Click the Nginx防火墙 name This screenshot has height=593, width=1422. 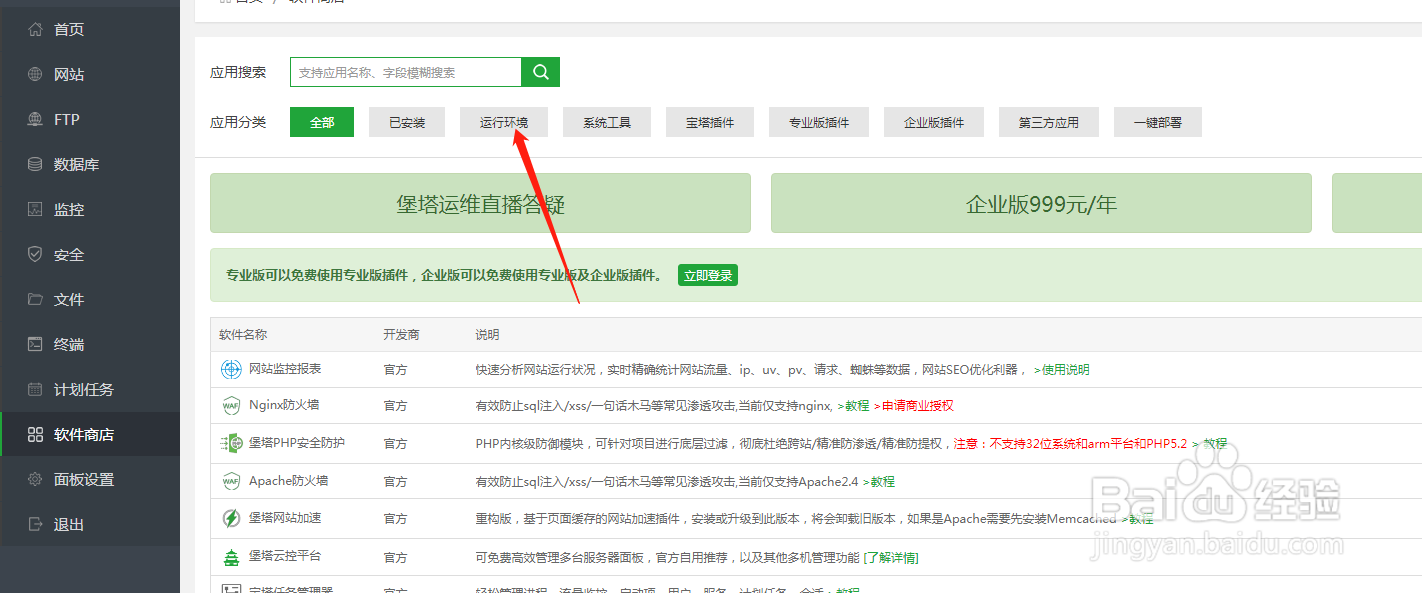(285, 406)
